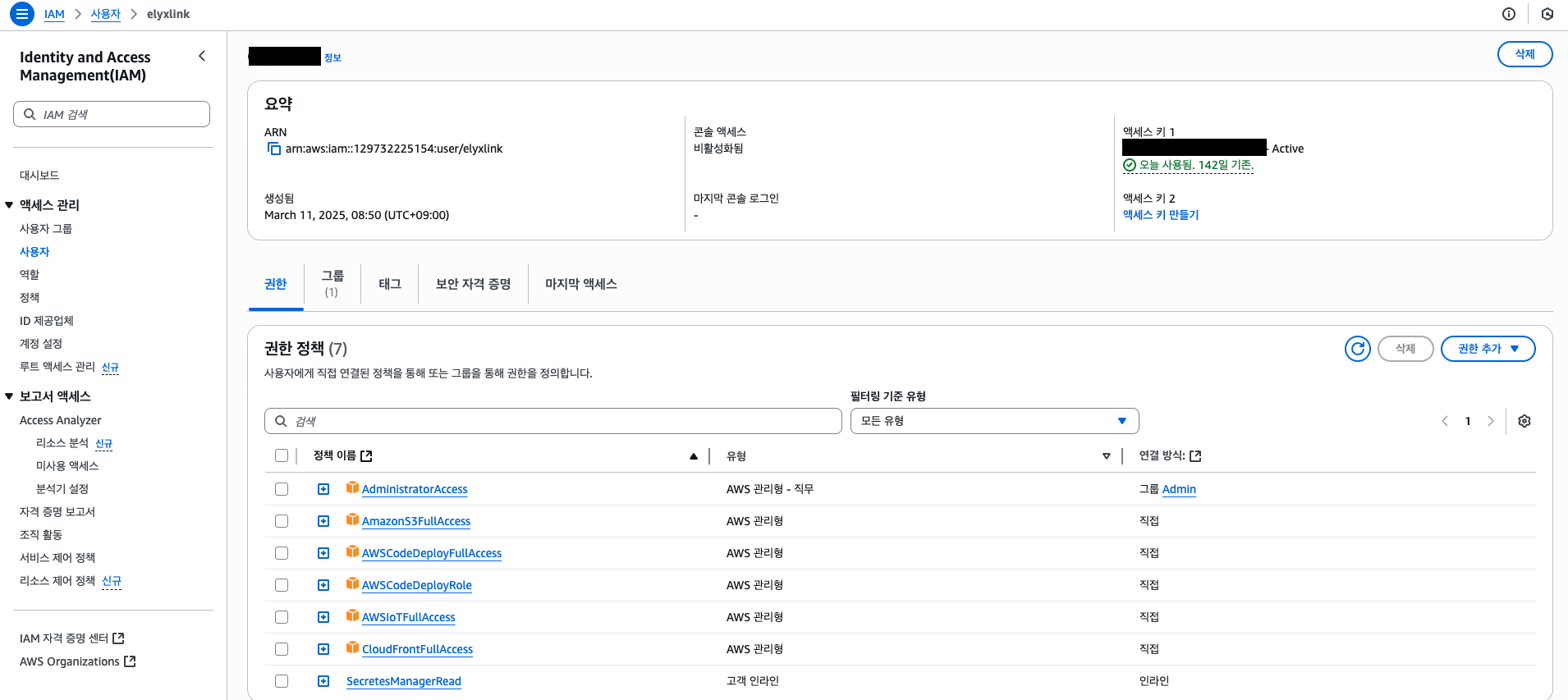Click the AWSCodeDeployFullAccess policy box icon
The width and height of the screenshot is (1568, 700).
point(352,551)
